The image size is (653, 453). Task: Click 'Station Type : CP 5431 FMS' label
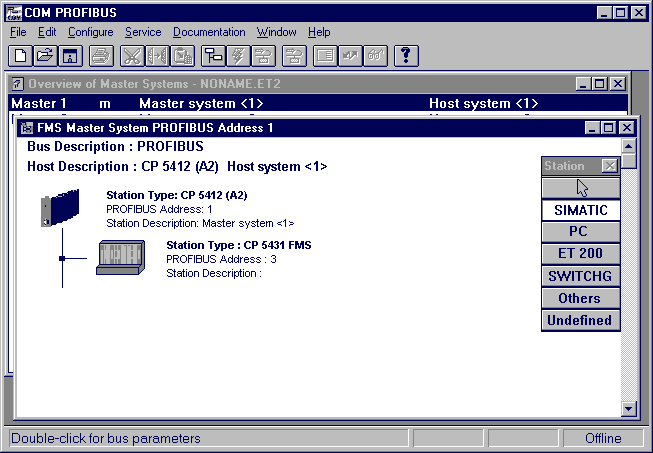coord(239,245)
